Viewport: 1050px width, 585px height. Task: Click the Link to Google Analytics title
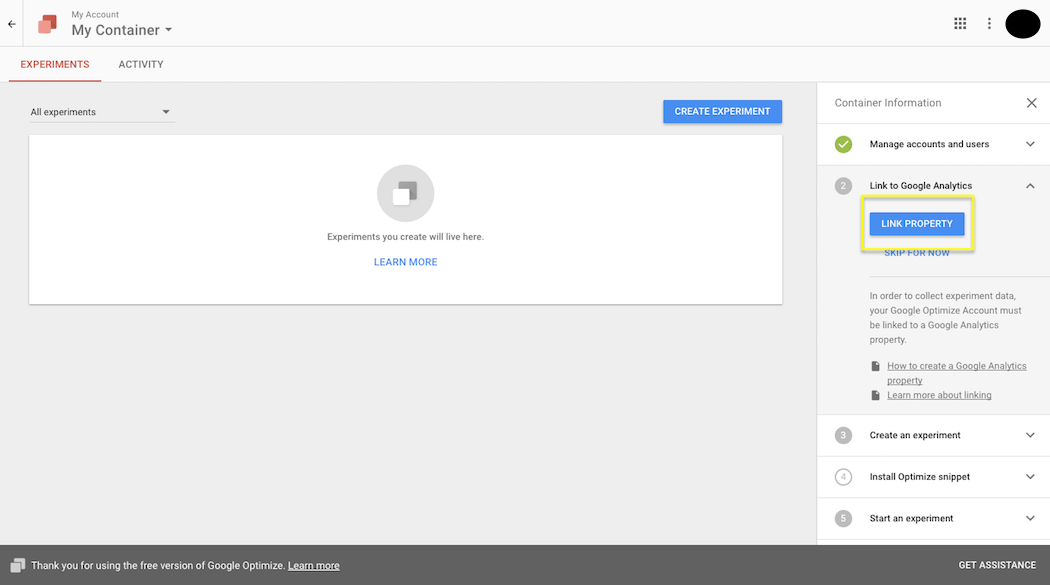[x=921, y=185]
